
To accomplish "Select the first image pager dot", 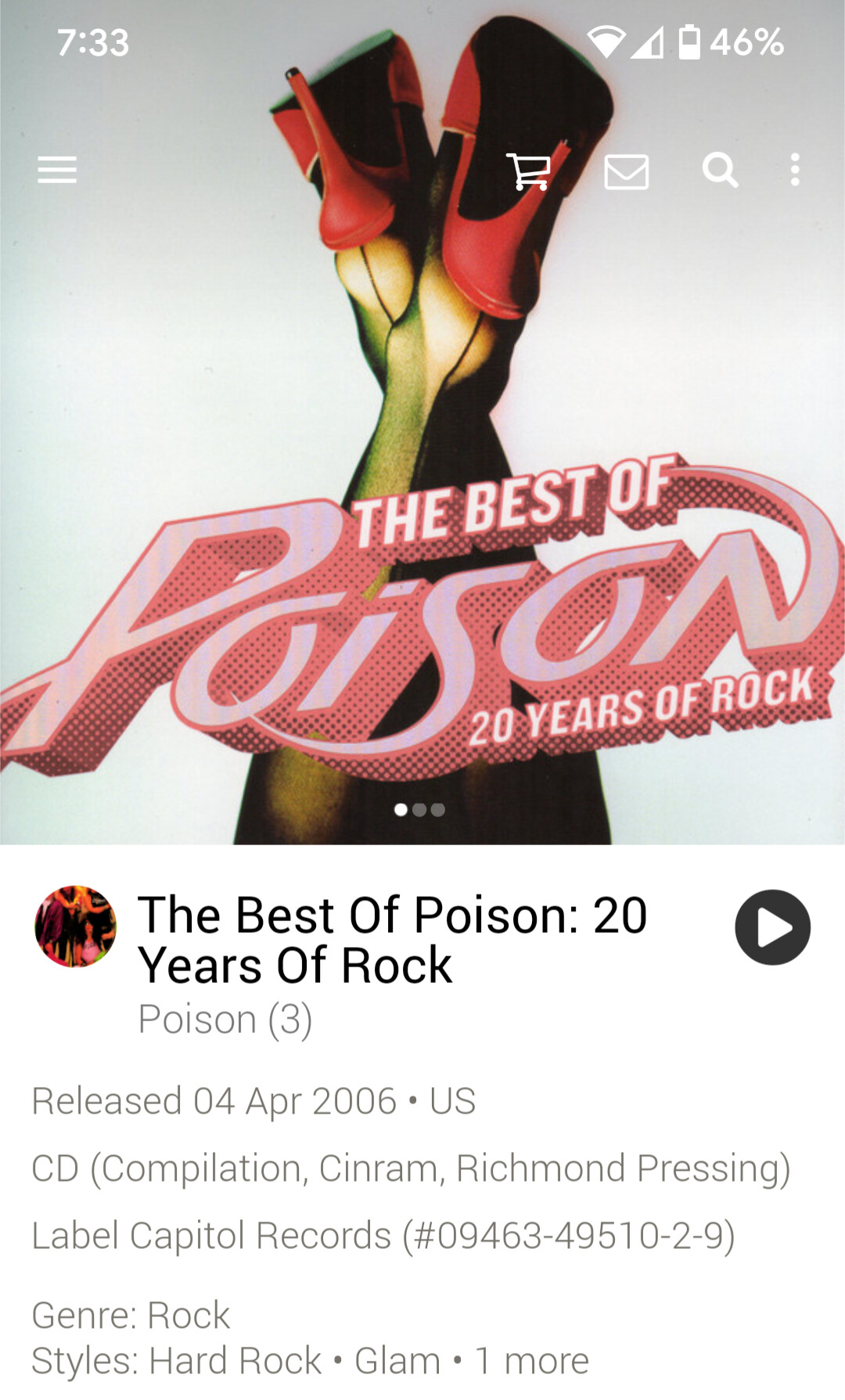I will click(401, 810).
